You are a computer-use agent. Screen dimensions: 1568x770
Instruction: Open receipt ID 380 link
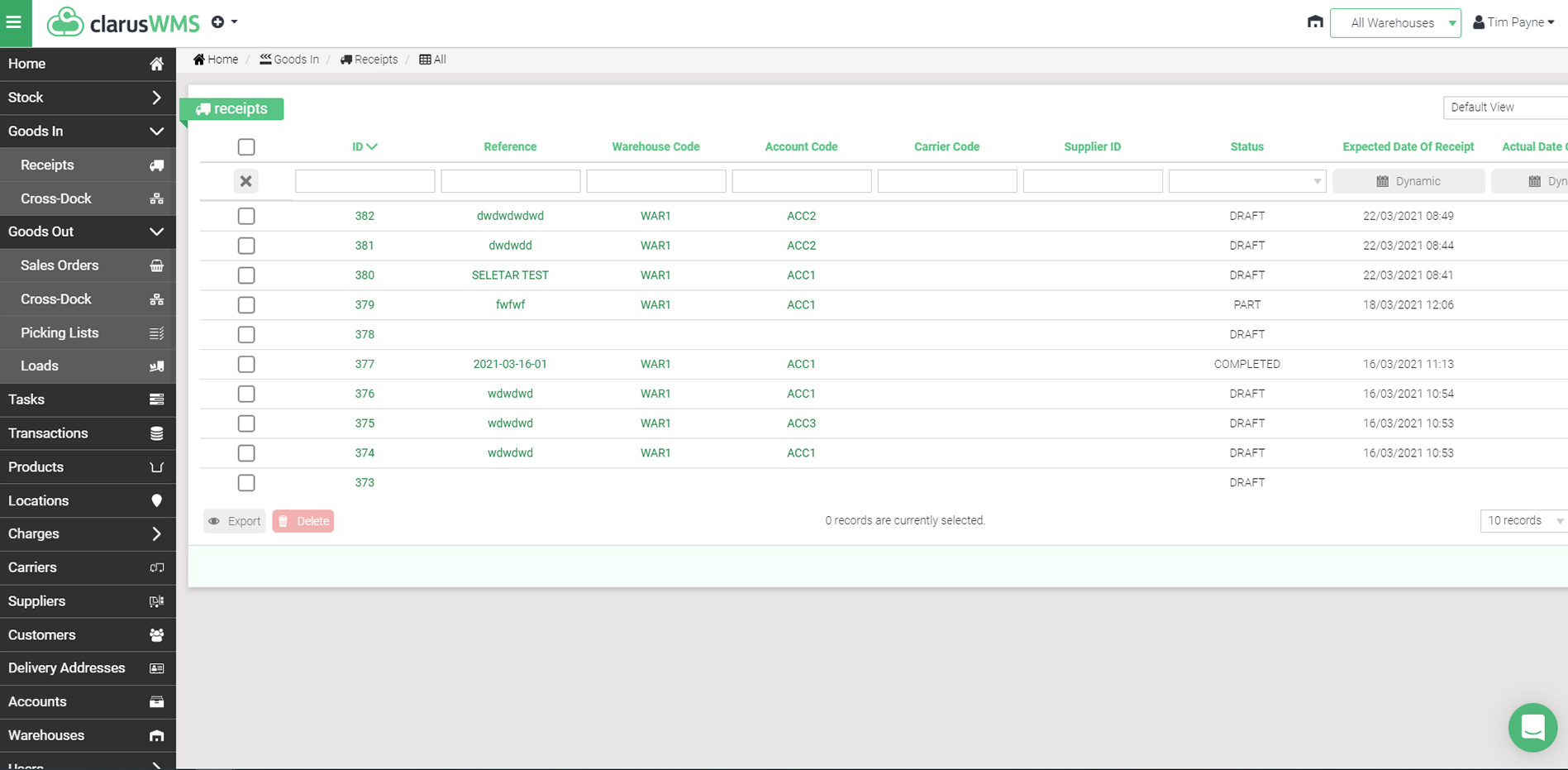click(x=365, y=275)
